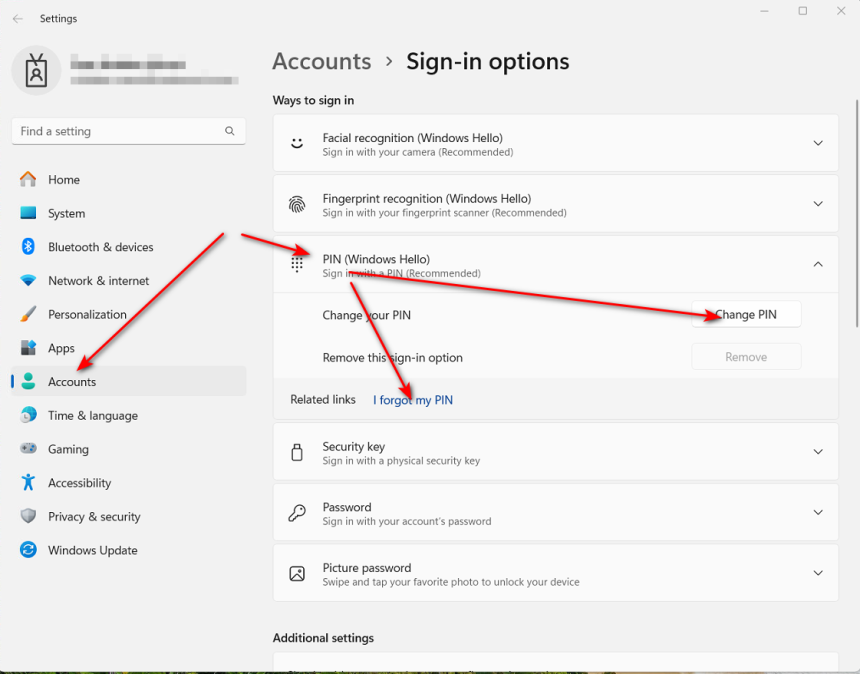Viewport: 860px width, 674px height.
Task: Expand the Picture password option
Action: [x=817, y=573]
